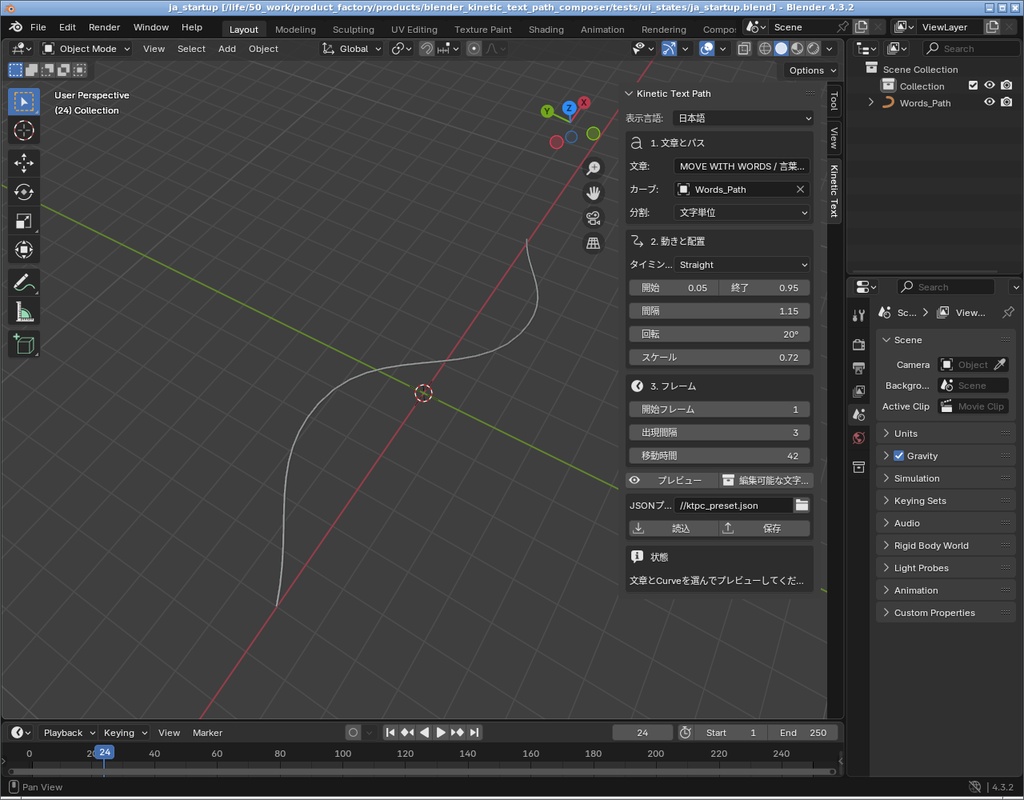Toggle snapping magnet
The height and width of the screenshot is (800, 1024).
pyautogui.click(x=426, y=49)
